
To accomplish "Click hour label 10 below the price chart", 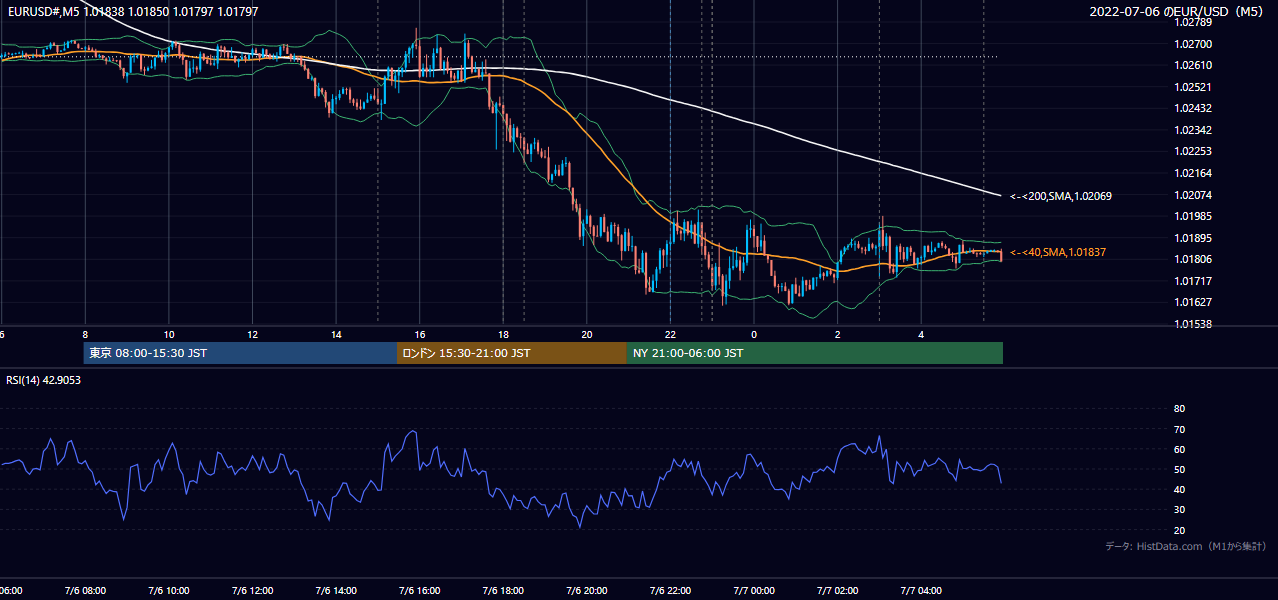I will (169, 334).
